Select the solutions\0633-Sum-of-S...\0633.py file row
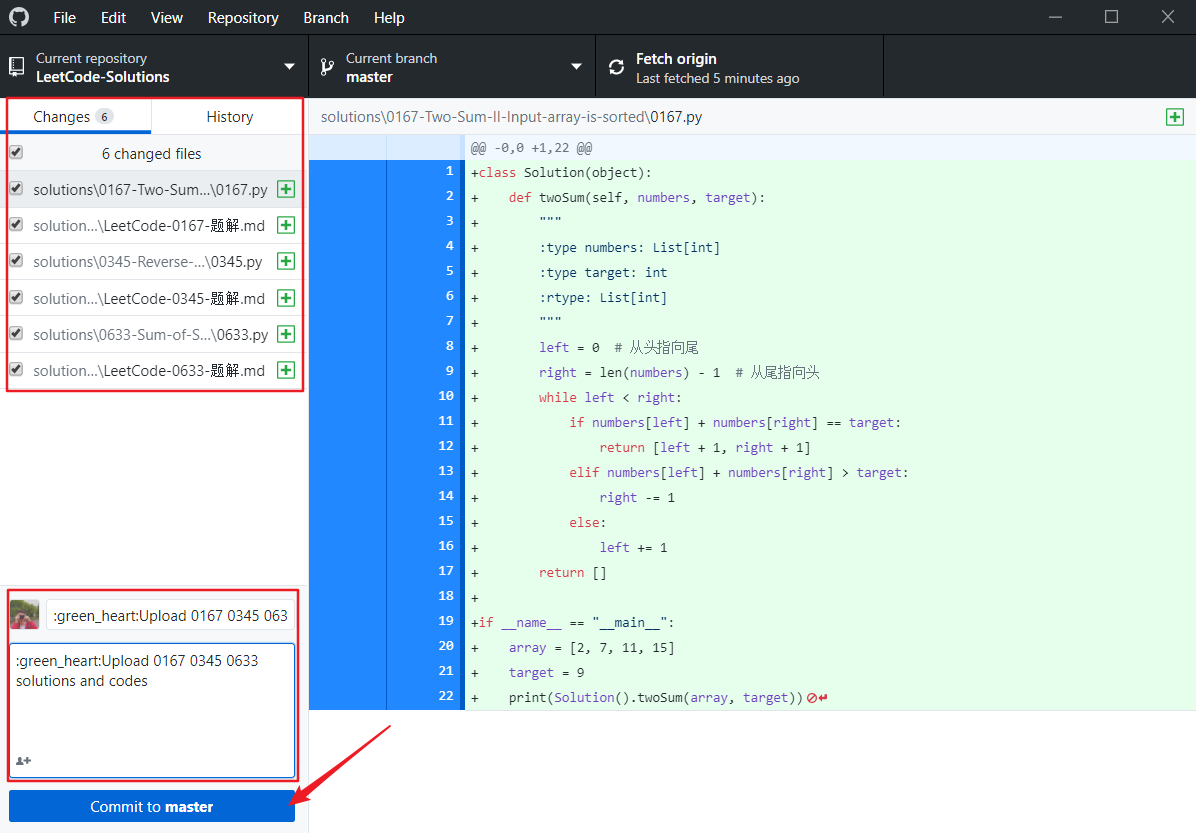1196x833 pixels. click(155, 334)
